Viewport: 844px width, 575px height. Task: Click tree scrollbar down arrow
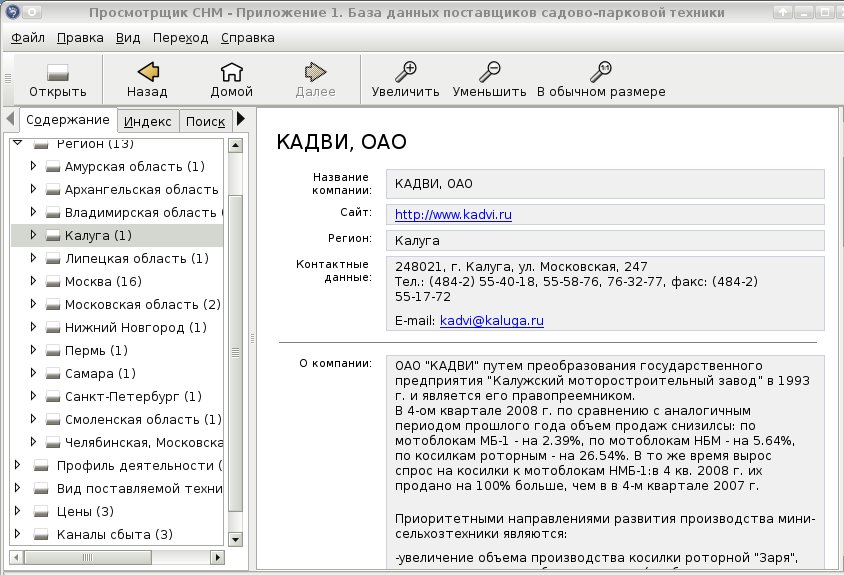click(x=235, y=539)
